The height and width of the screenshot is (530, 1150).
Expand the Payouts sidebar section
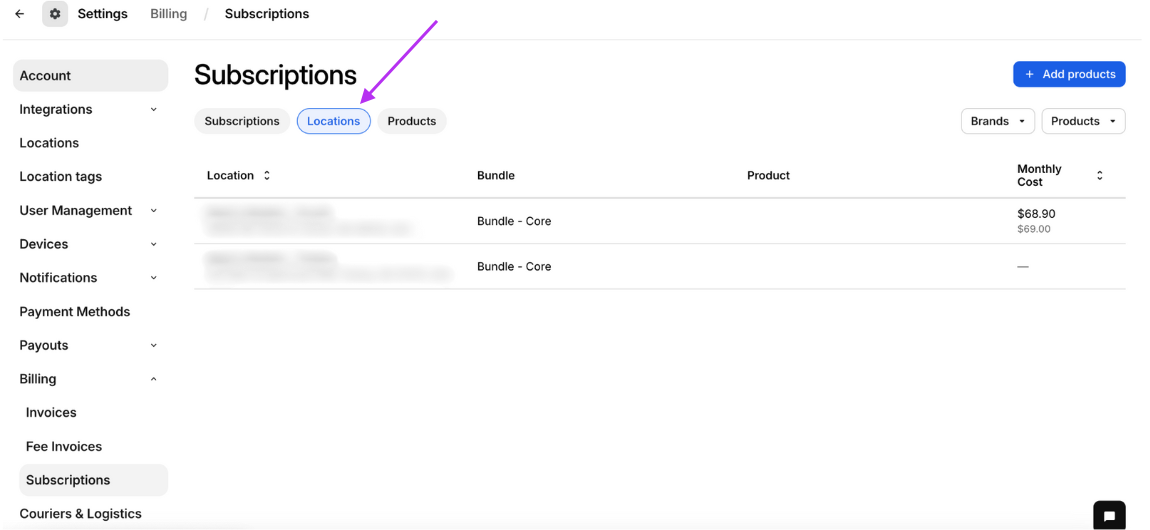point(153,345)
